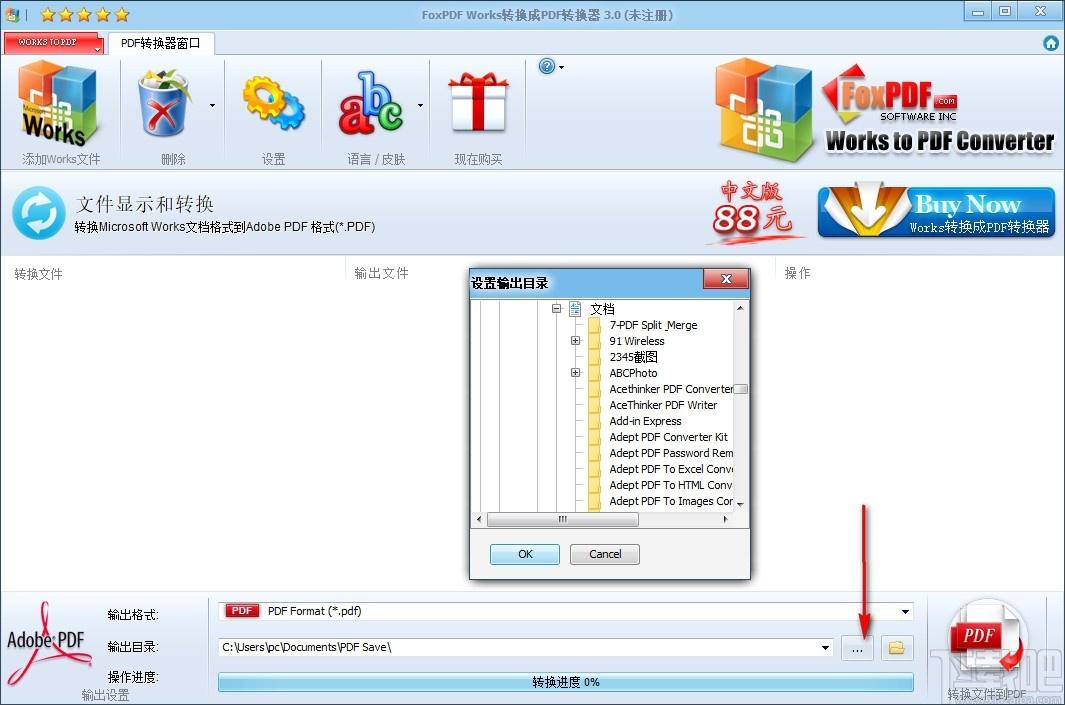The width and height of the screenshot is (1065, 705).
Task: Select the 2345截图 folder
Action: click(633, 357)
